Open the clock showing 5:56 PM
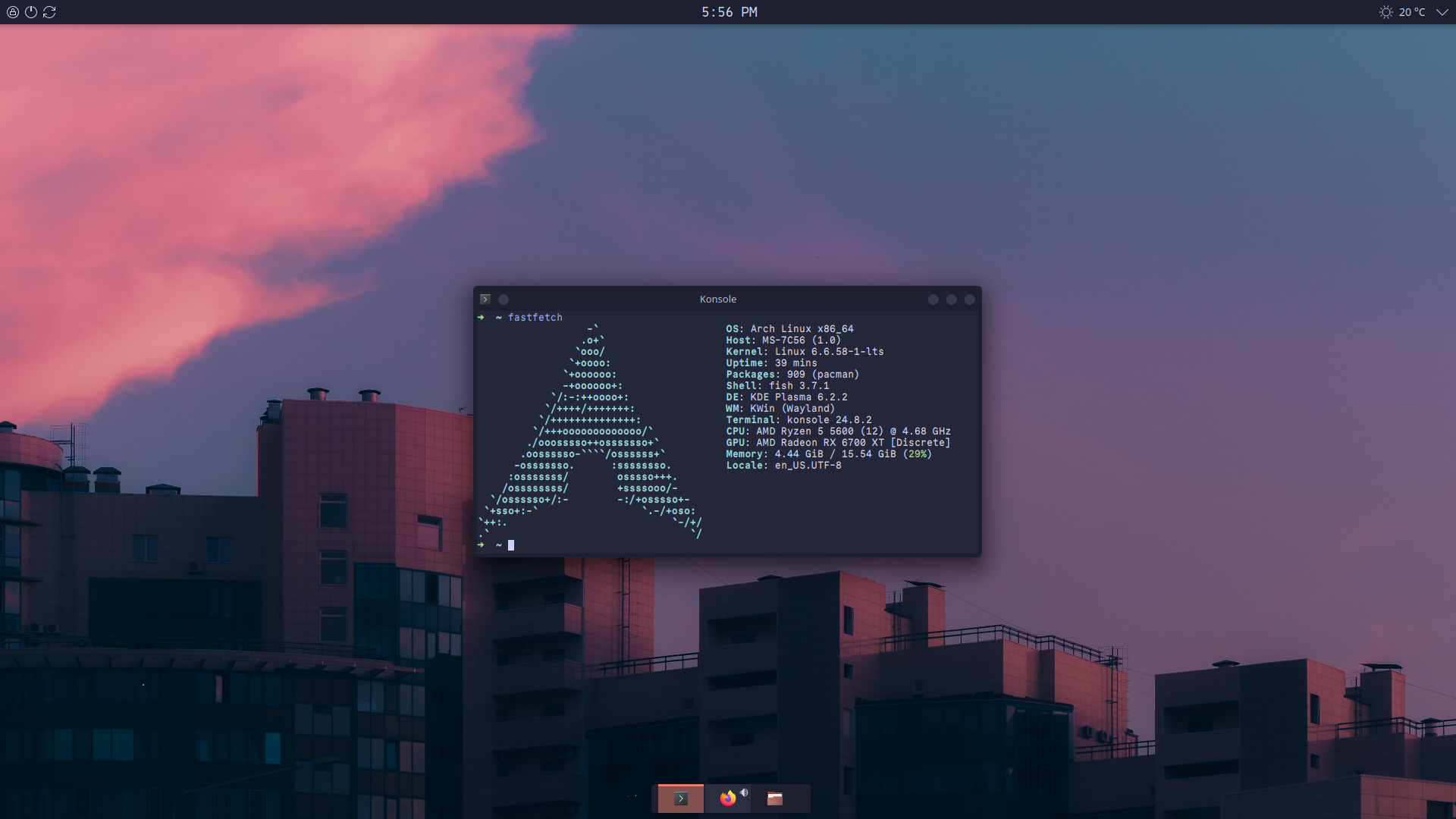Screen dimensions: 1456x819 729,12
